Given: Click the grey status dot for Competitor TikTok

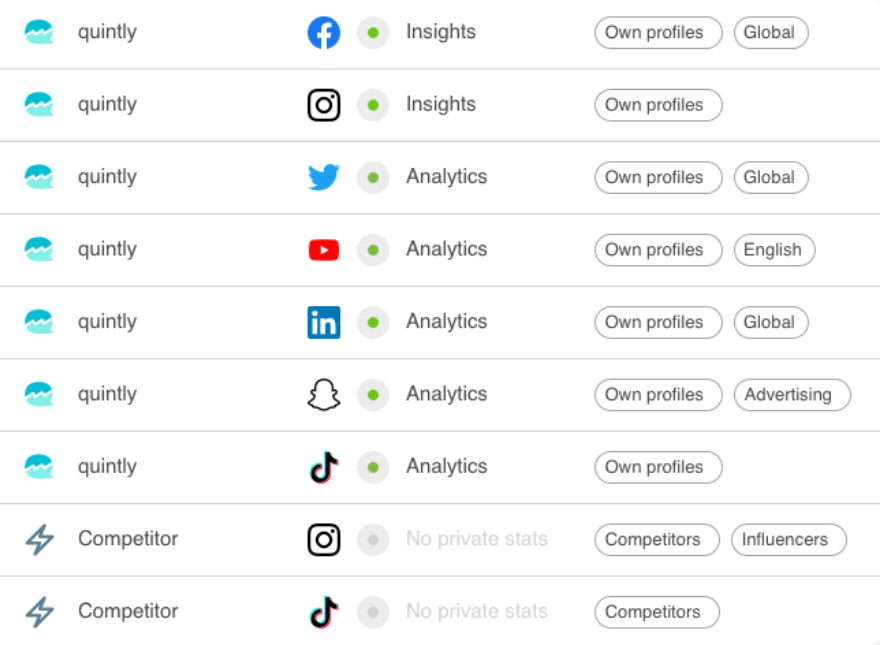Looking at the screenshot, I should pos(373,612).
